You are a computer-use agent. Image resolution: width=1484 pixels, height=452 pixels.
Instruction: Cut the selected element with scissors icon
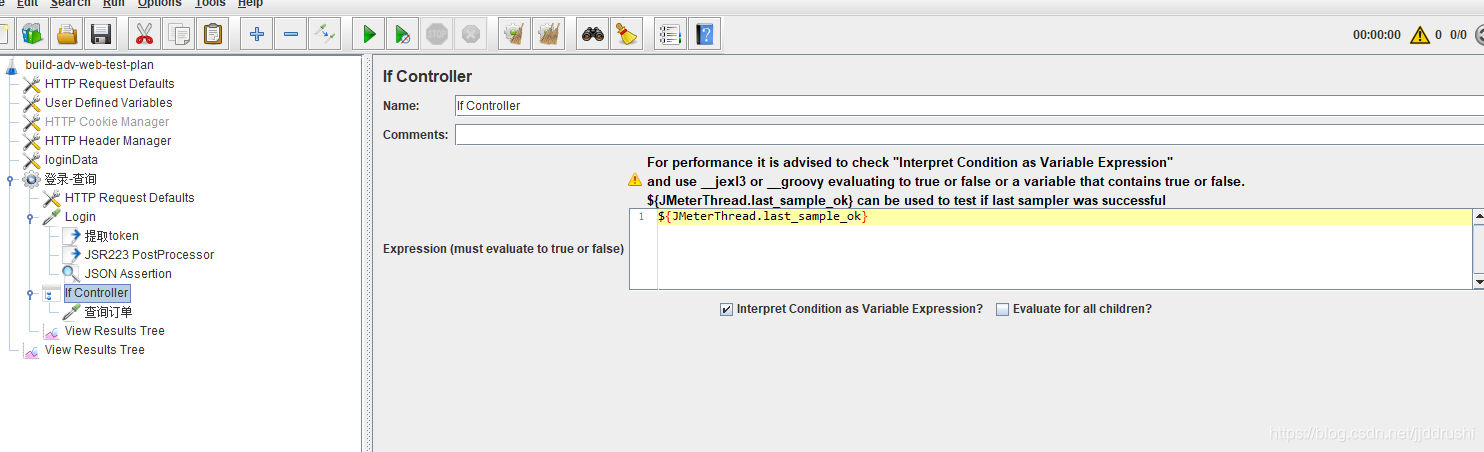145,35
